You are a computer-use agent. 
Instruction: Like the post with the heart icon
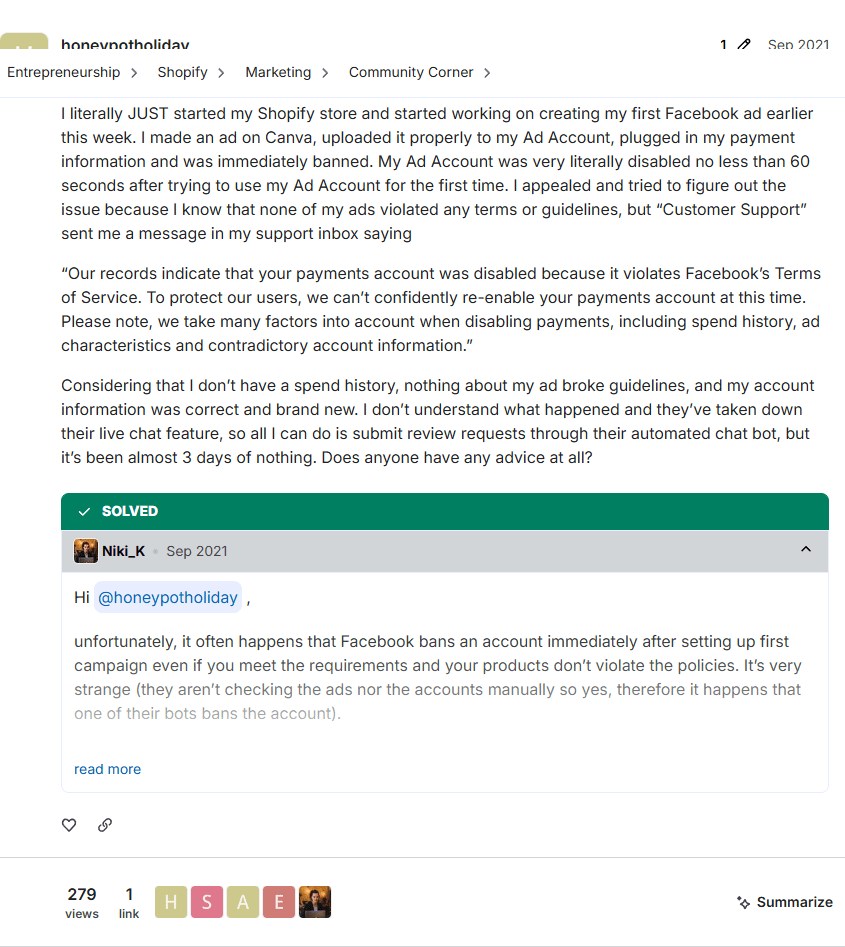69,825
